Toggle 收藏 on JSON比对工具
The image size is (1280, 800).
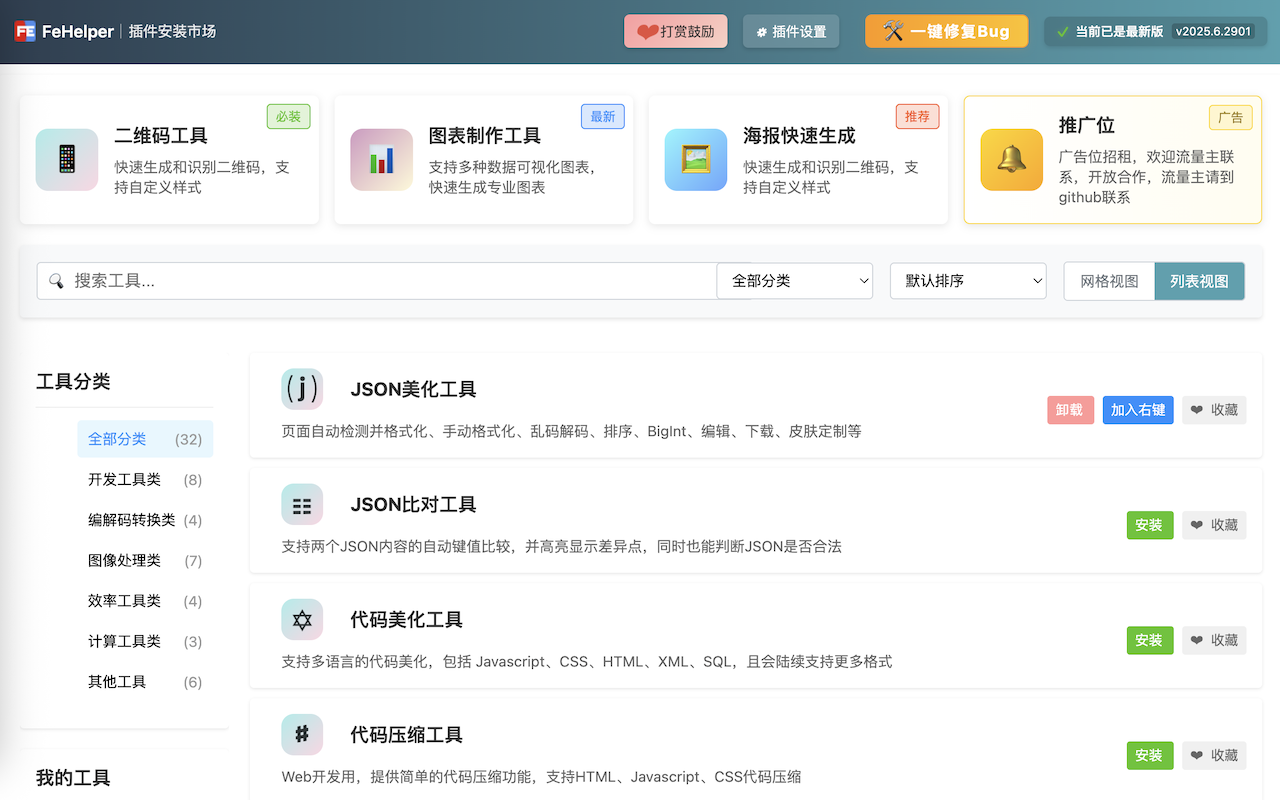point(1214,524)
